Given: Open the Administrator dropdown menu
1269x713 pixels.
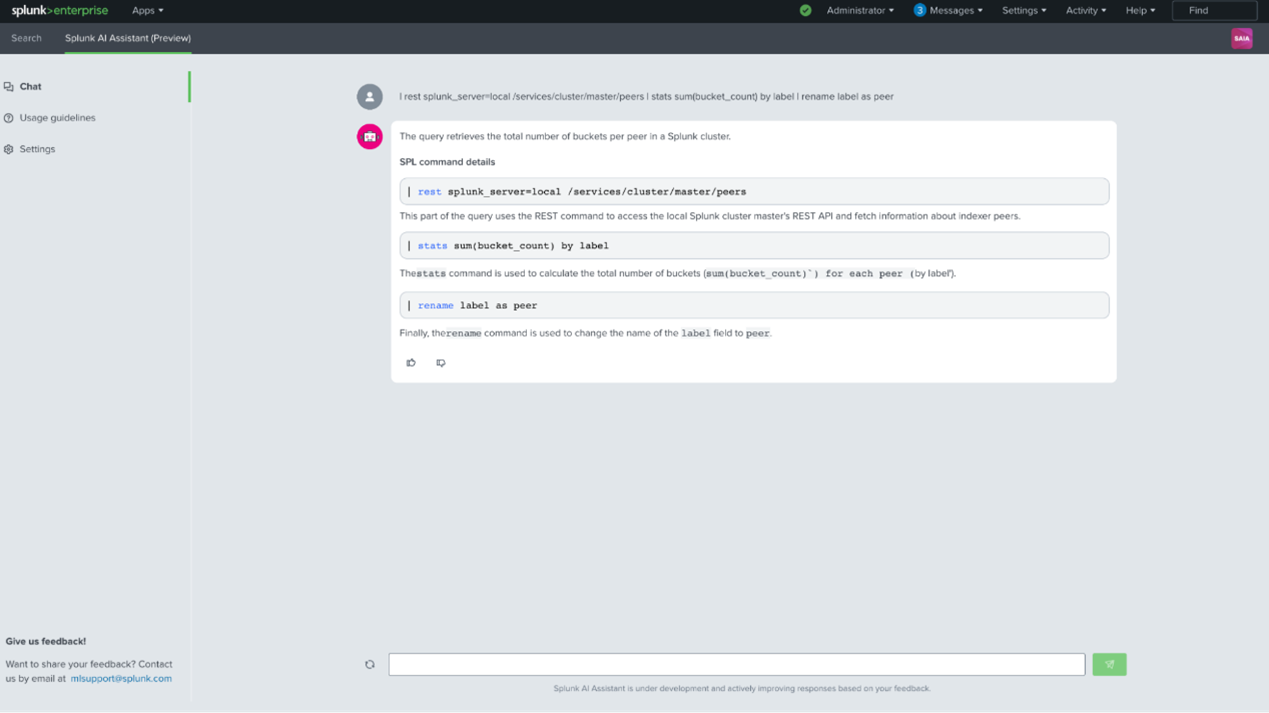Looking at the screenshot, I should 860,11.
